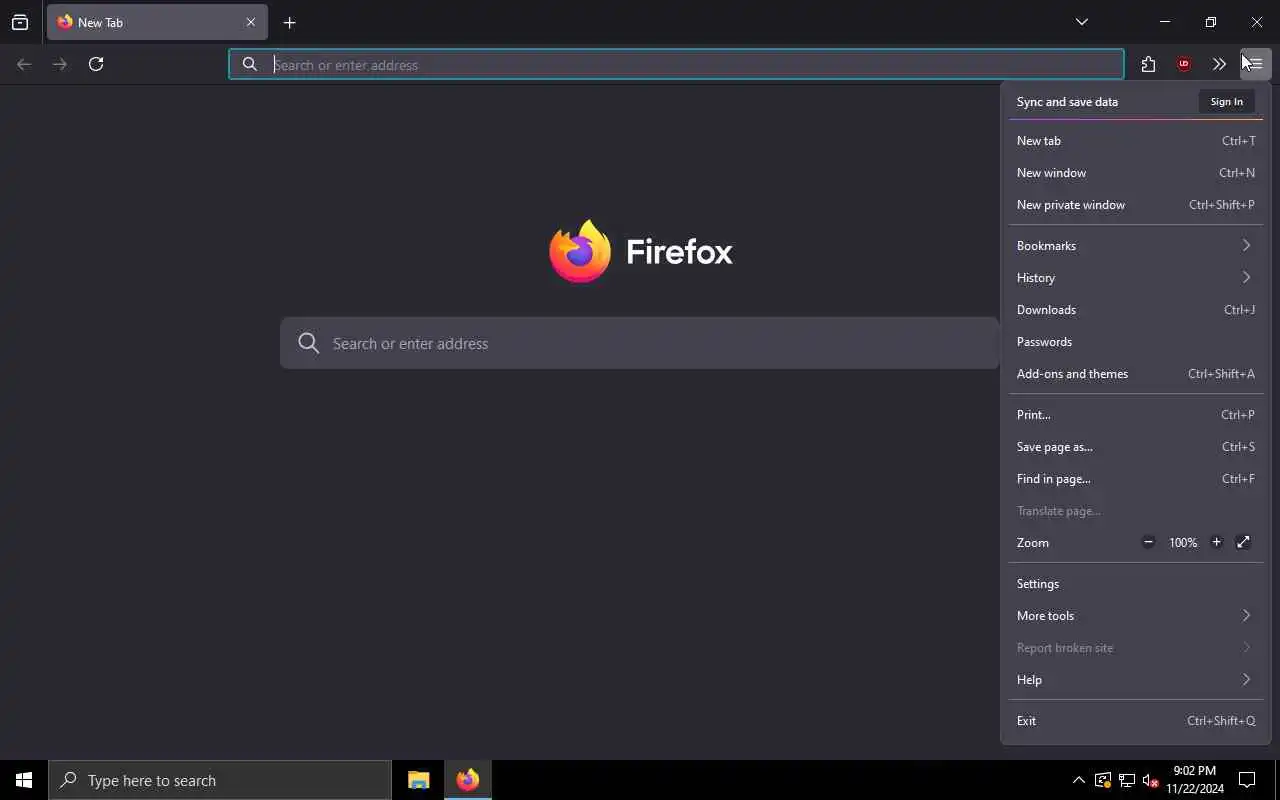The image size is (1280, 800).
Task: Open File Explorer from taskbar
Action: [x=418, y=780]
